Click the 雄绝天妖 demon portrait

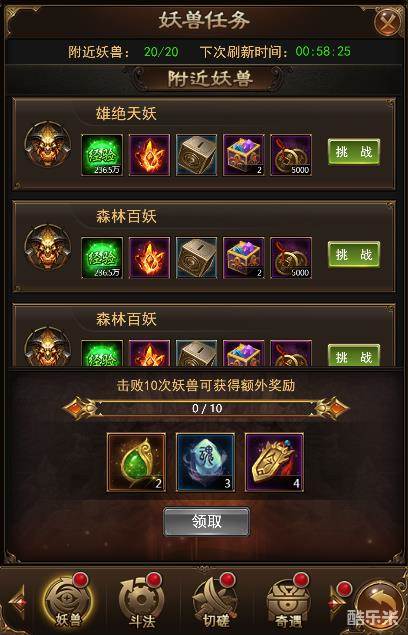pyautogui.click(x=47, y=144)
